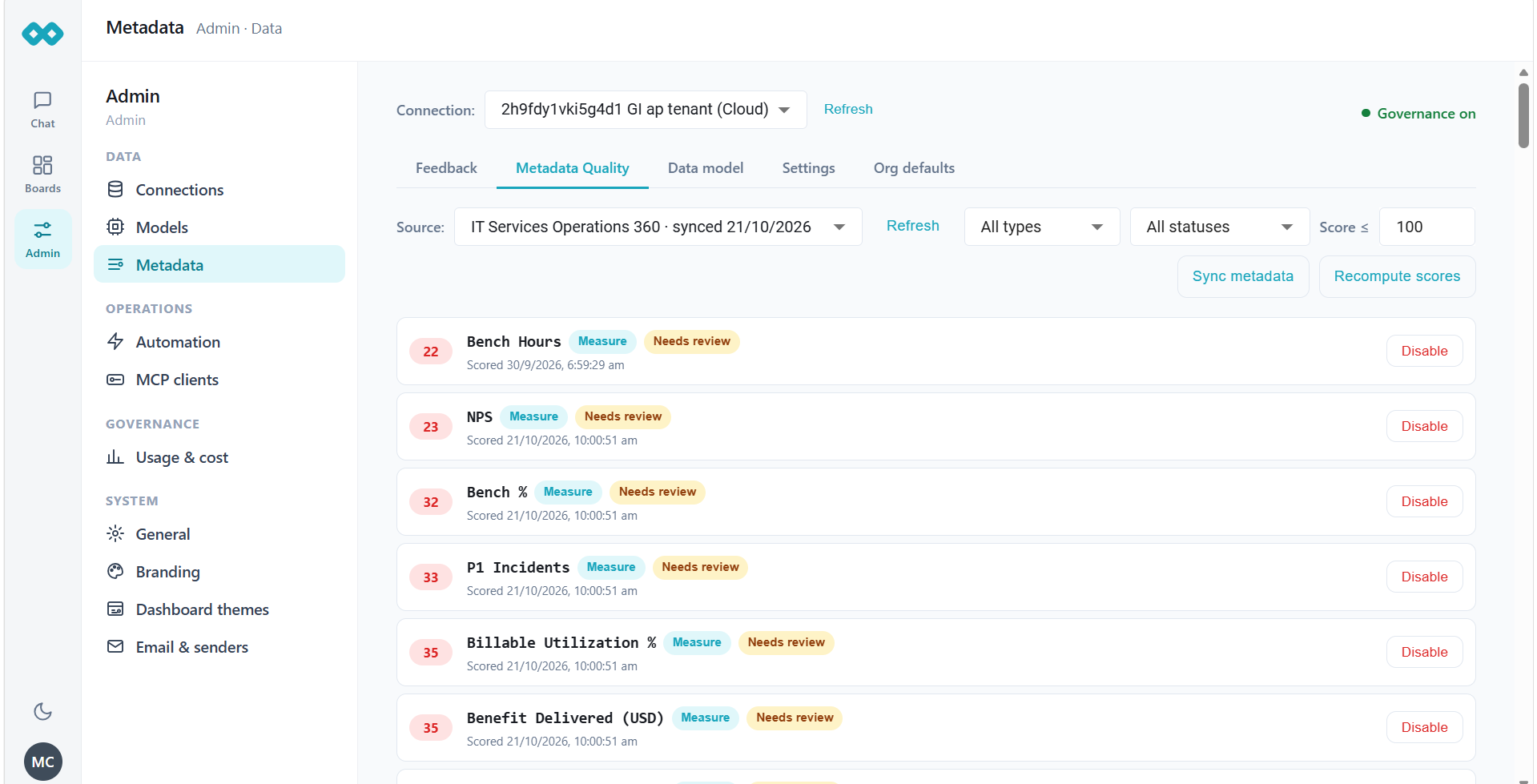The width and height of the screenshot is (1537, 784).
Task: Click Sync metadata button
Action: [x=1242, y=276]
